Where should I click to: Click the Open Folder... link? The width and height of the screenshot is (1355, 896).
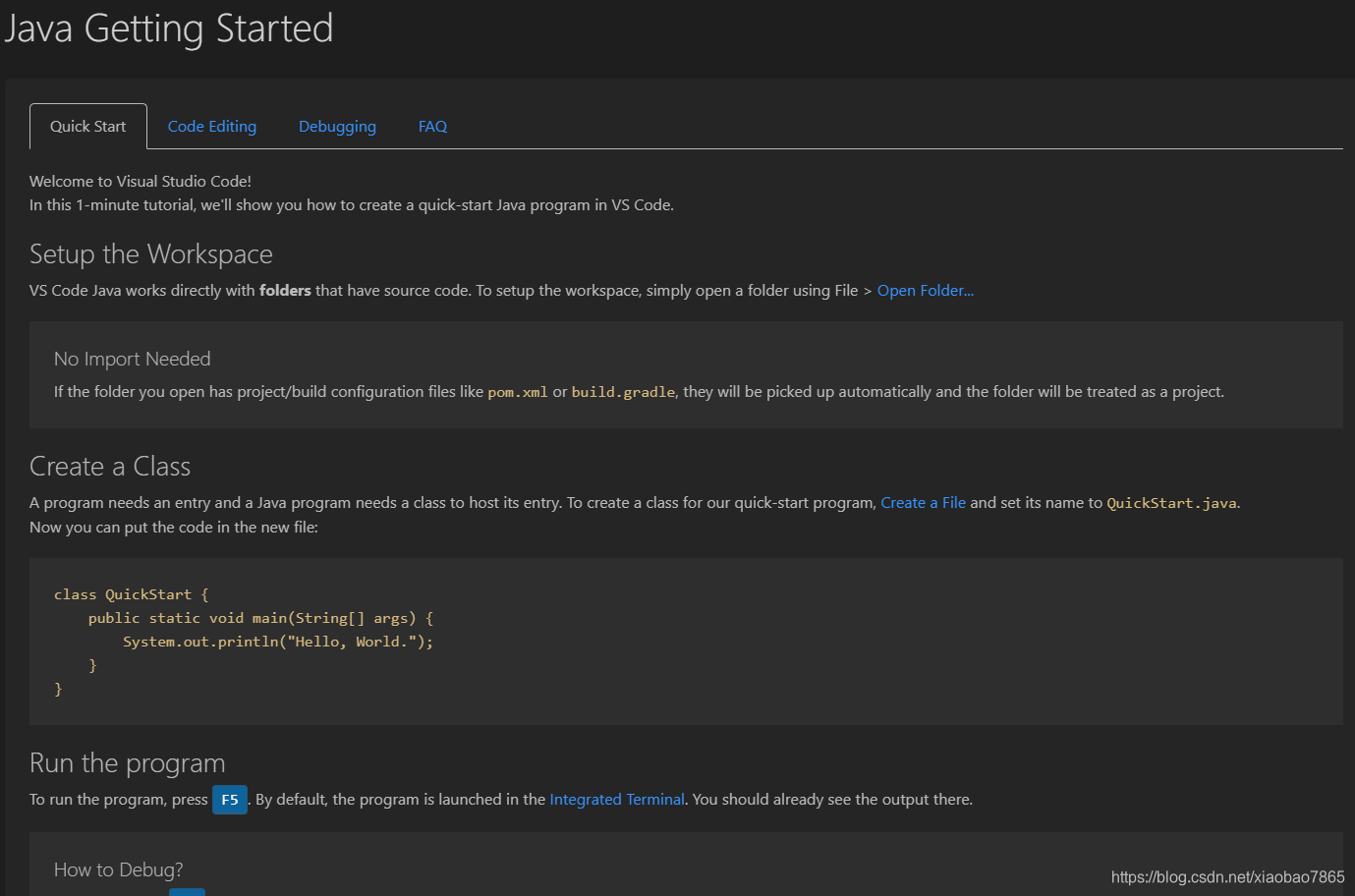[x=925, y=291]
